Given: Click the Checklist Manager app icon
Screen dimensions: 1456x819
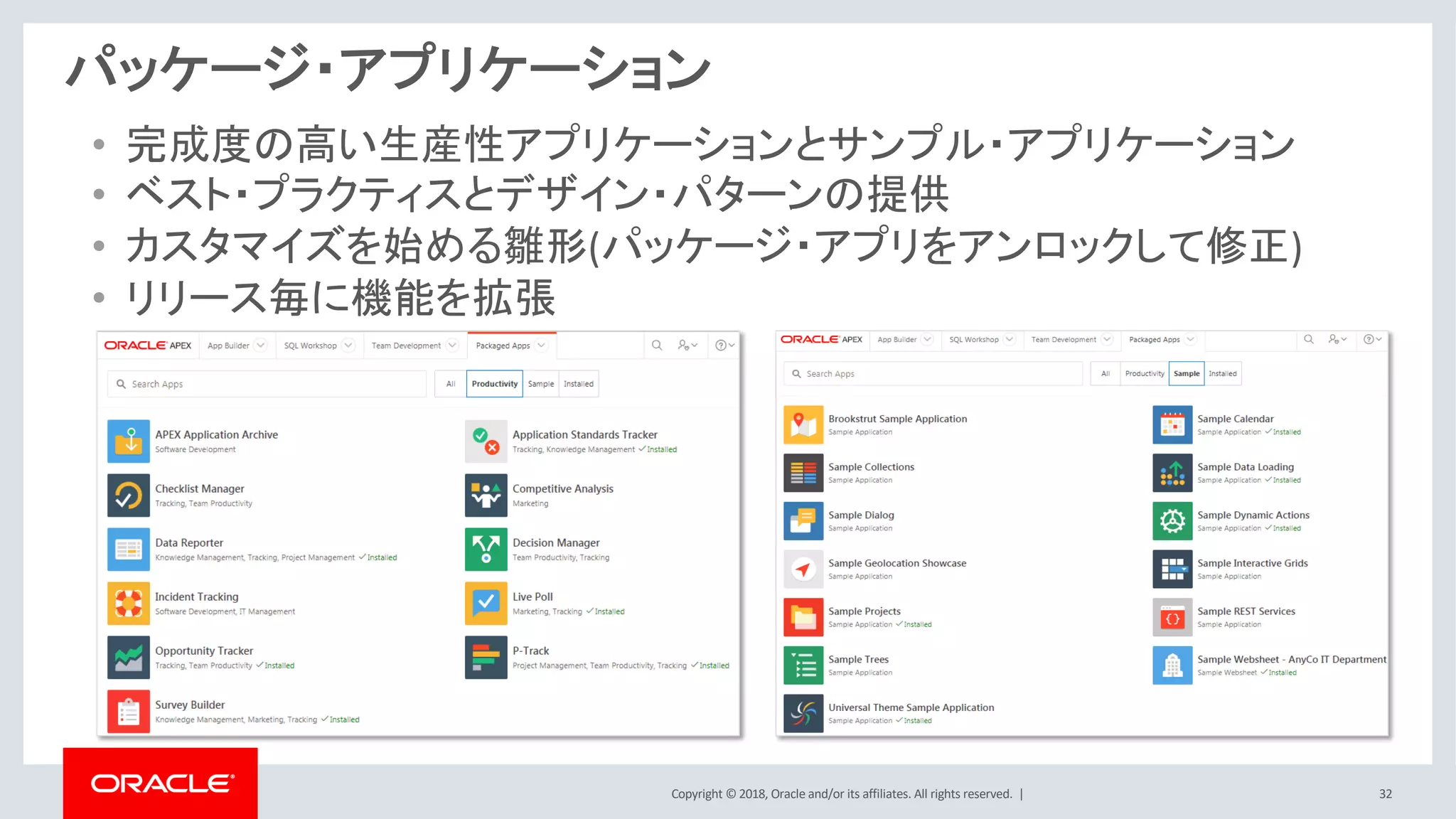Looking at the screenshot, I should pyautogui.click(x=129, y=495).
